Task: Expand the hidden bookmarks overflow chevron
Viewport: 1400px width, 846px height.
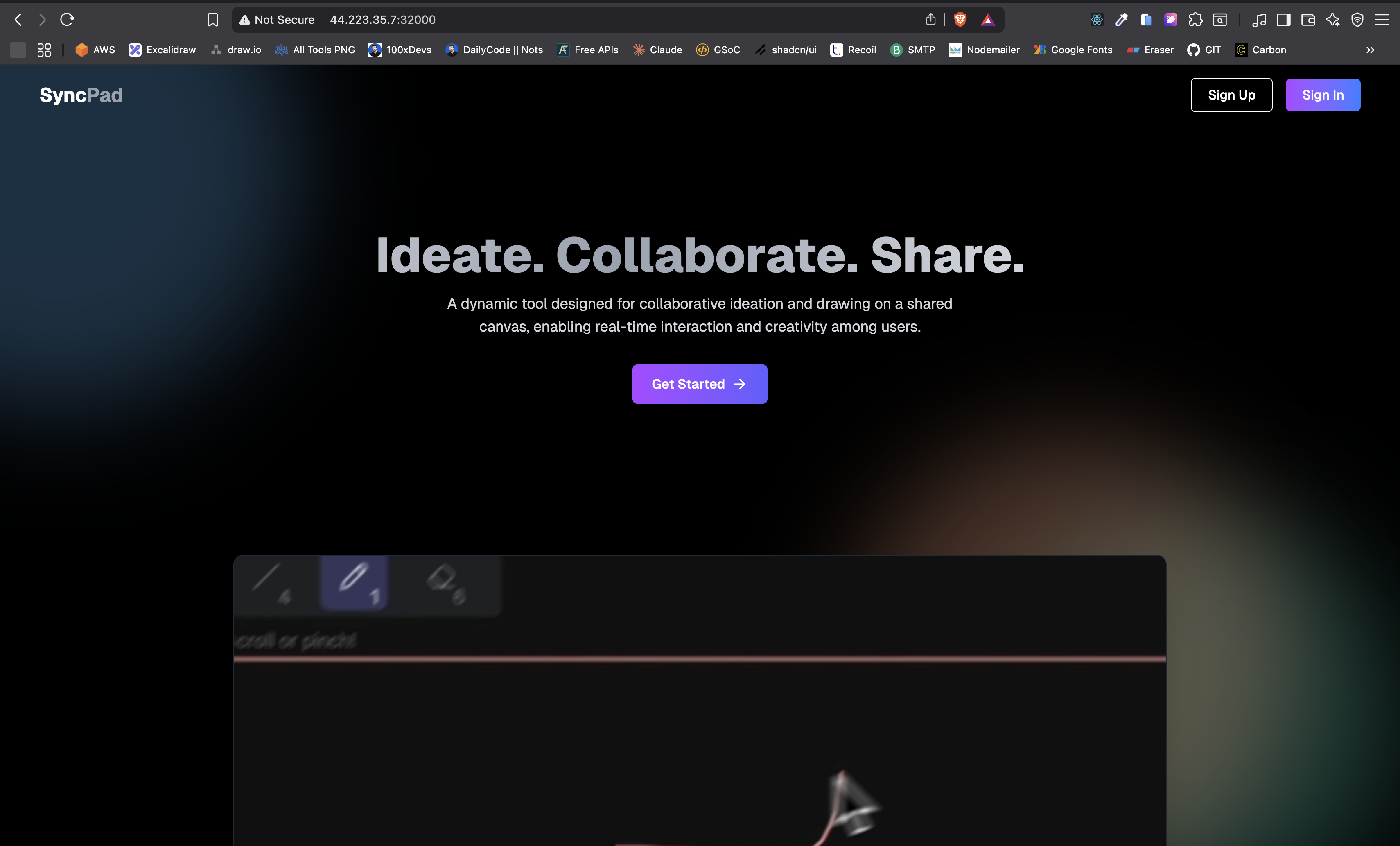Action: click(x=1370, y=50)
